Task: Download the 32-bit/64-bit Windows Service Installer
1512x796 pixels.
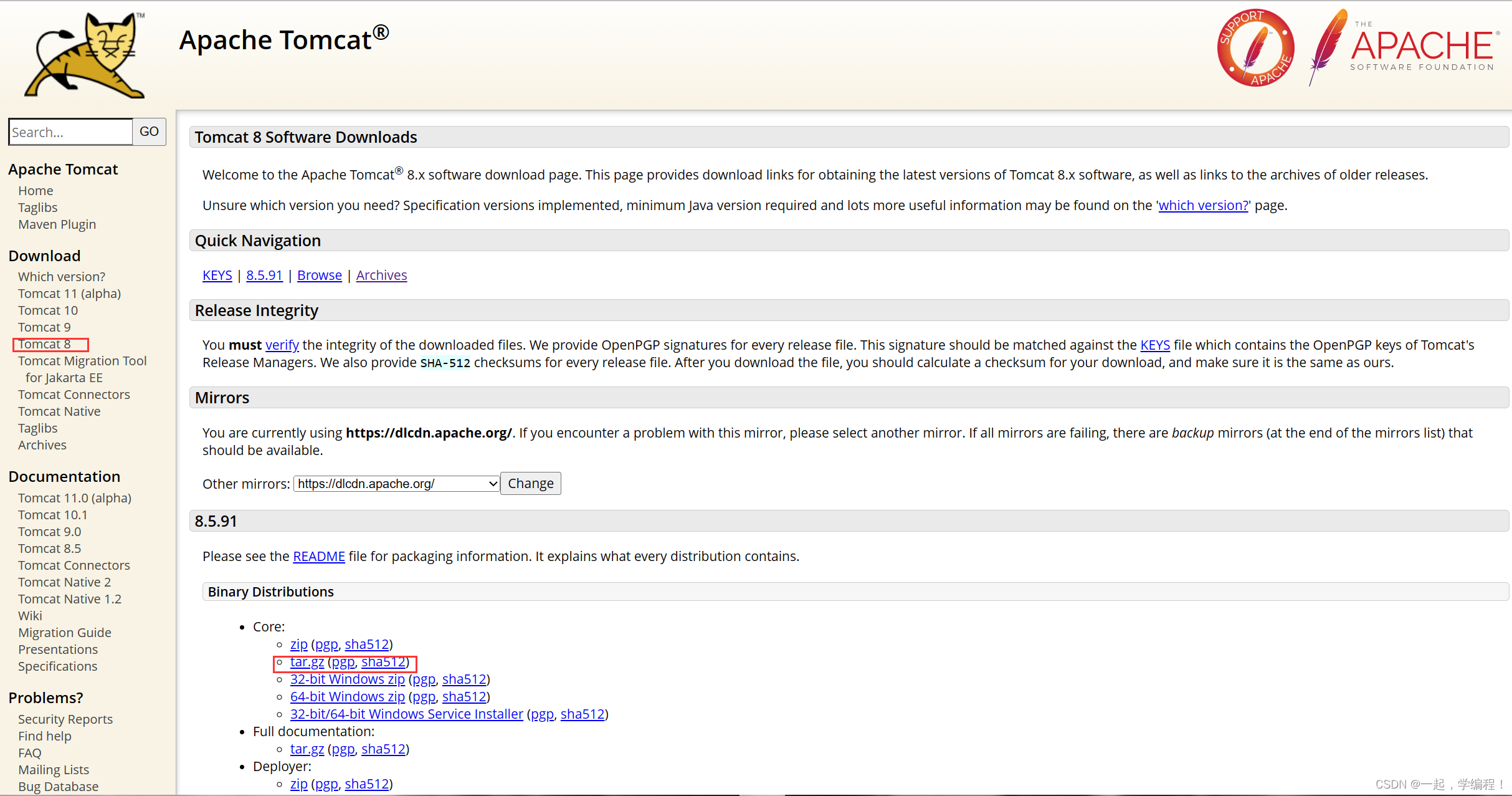Action: coord(406,714)
